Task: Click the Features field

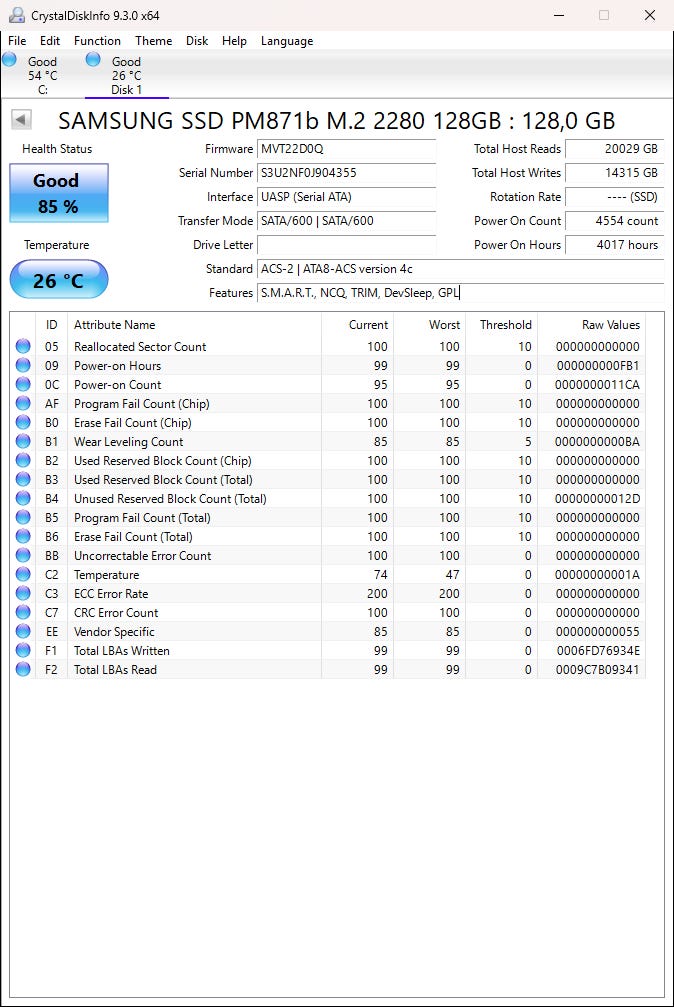Action: pos(460,293)
